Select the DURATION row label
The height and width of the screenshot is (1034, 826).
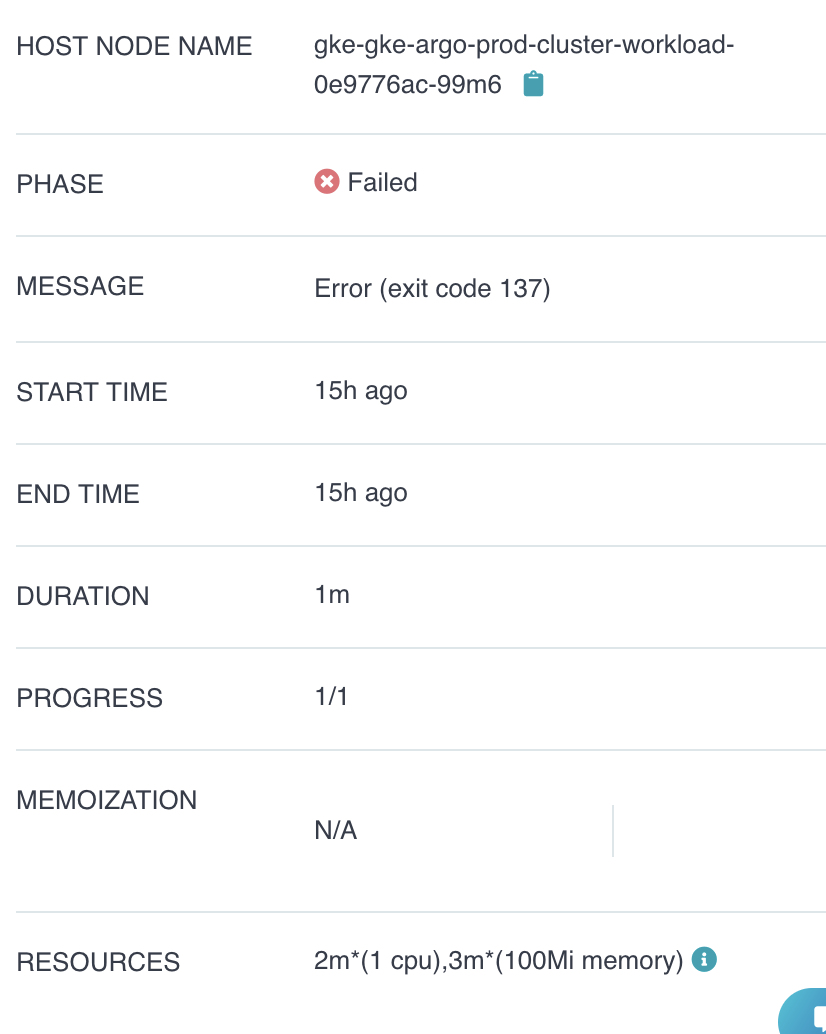click(x=82, y=596)
